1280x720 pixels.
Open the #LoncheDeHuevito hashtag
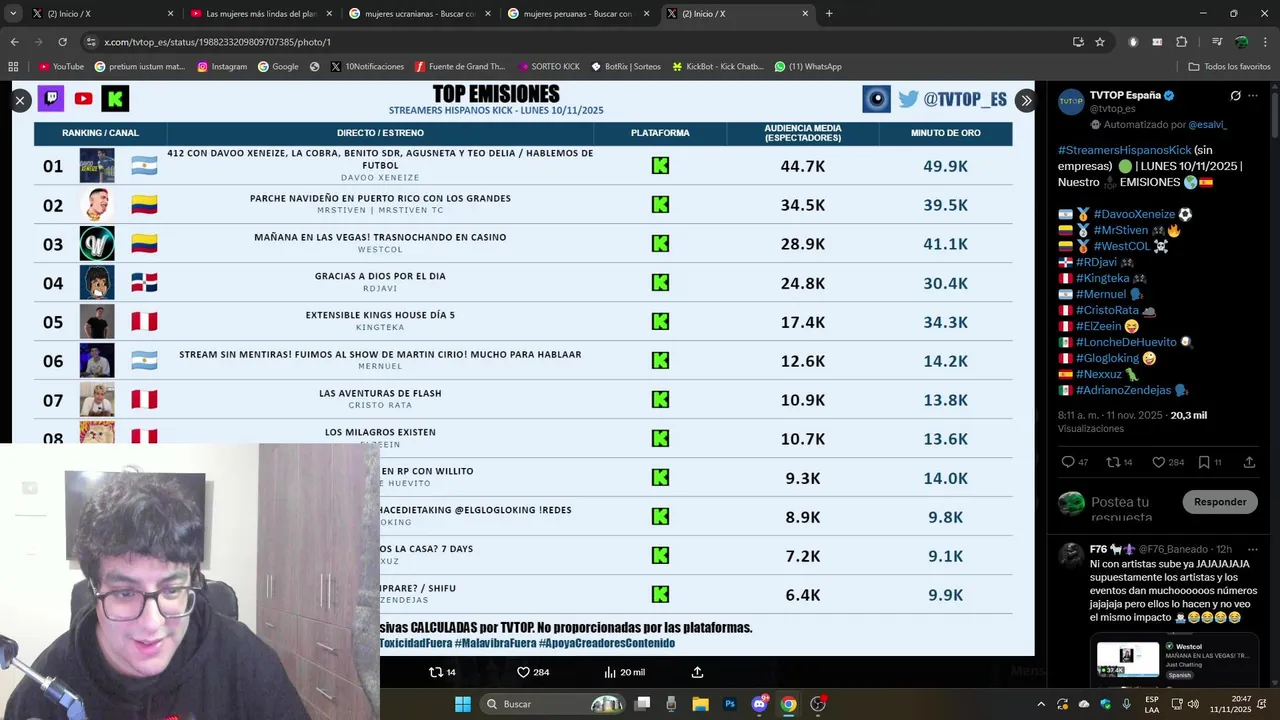(1126, 342)
